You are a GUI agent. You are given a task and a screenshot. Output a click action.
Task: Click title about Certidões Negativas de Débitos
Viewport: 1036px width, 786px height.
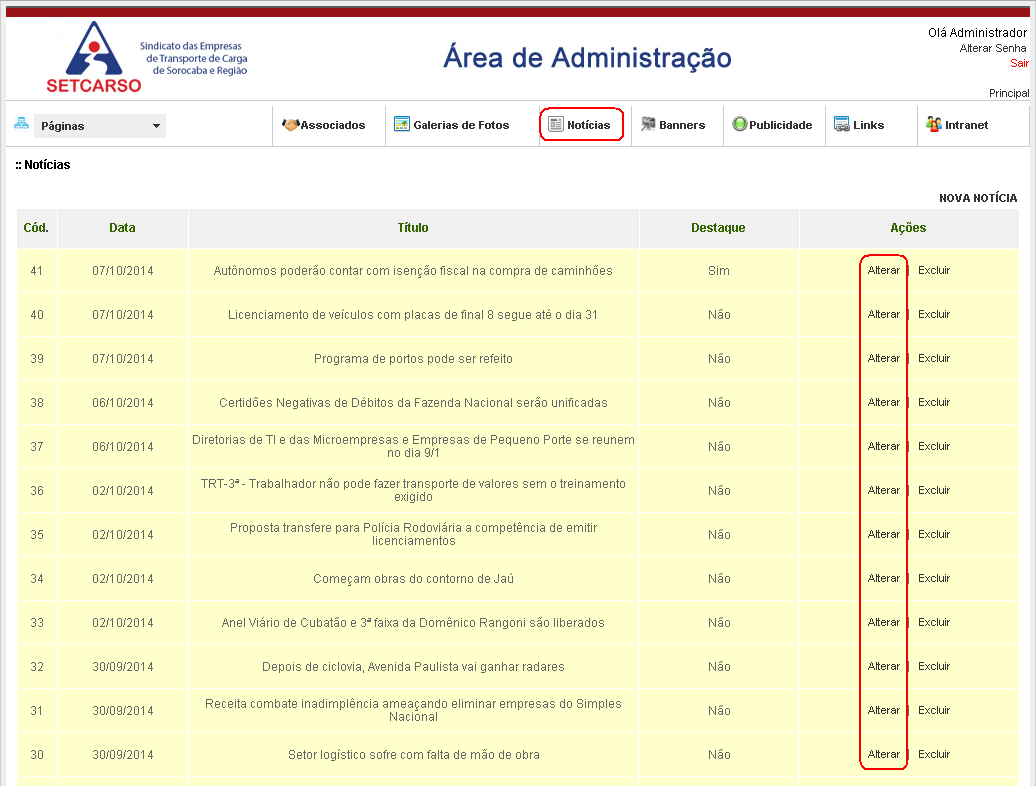(x=413, y=403)
